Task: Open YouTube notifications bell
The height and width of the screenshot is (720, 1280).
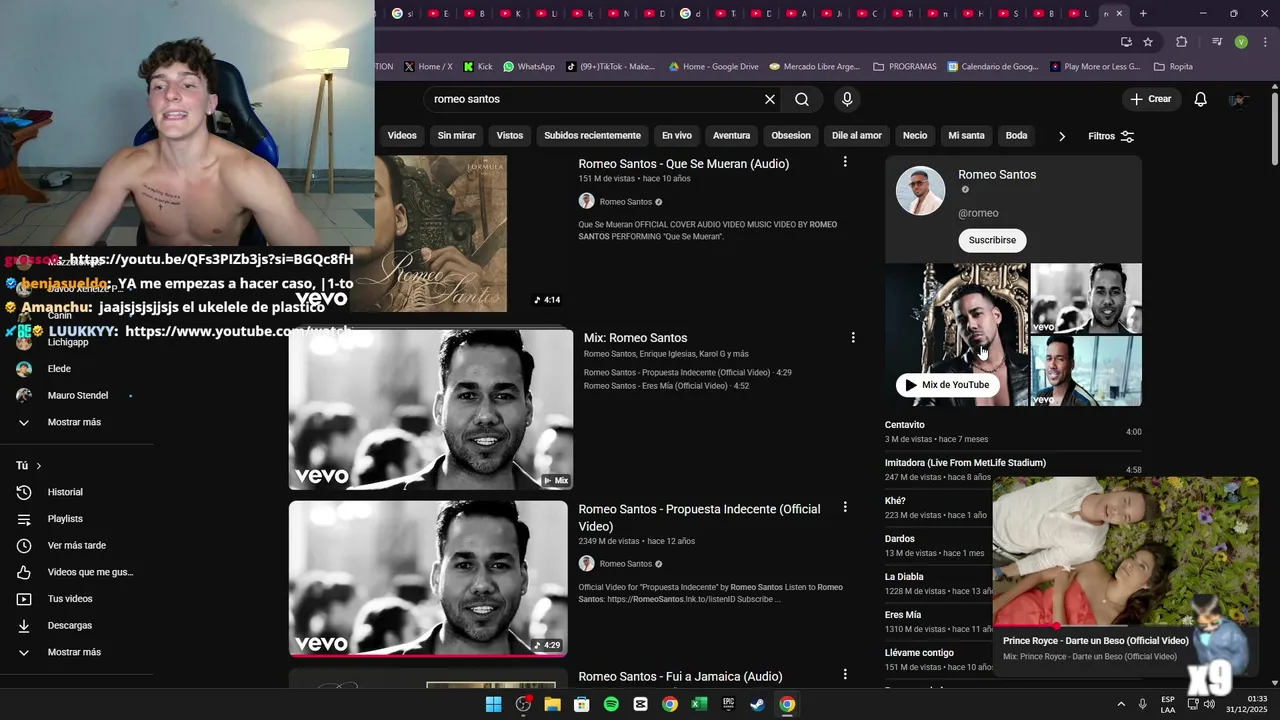Action: (x=1201, y=99)
